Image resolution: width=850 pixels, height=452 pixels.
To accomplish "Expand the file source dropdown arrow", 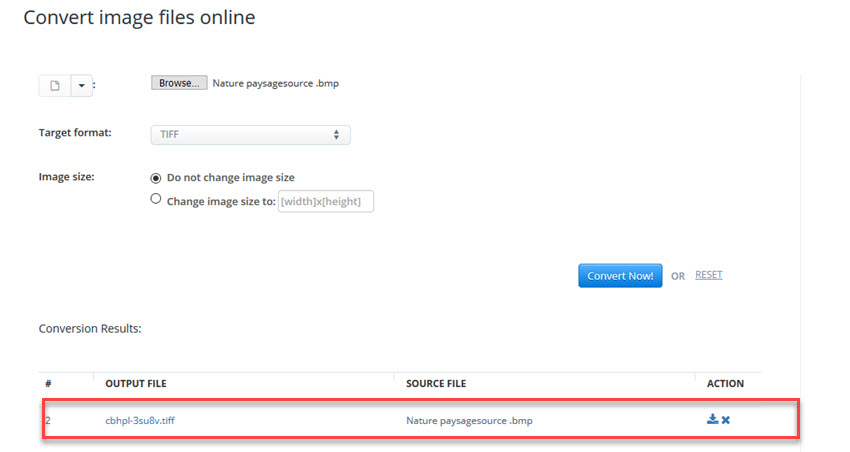I will pyautogui.click(x=81, y=86).
